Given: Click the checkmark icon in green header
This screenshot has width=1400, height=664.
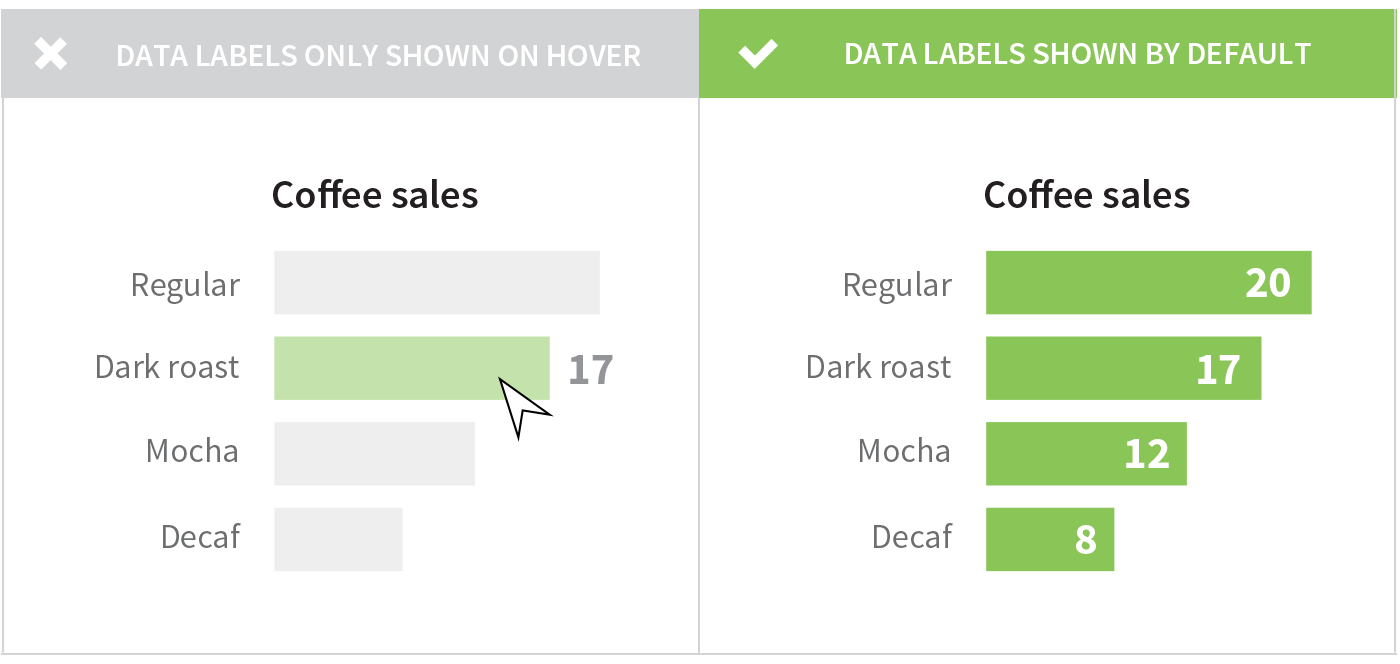Looking at the screenshot, I should point(758,54).
